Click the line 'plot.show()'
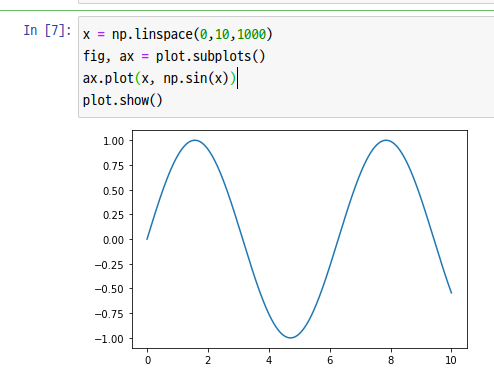Image resolution: width=494 pixels, height=378 pixels. pyautogui.click(x=122, y=100)
